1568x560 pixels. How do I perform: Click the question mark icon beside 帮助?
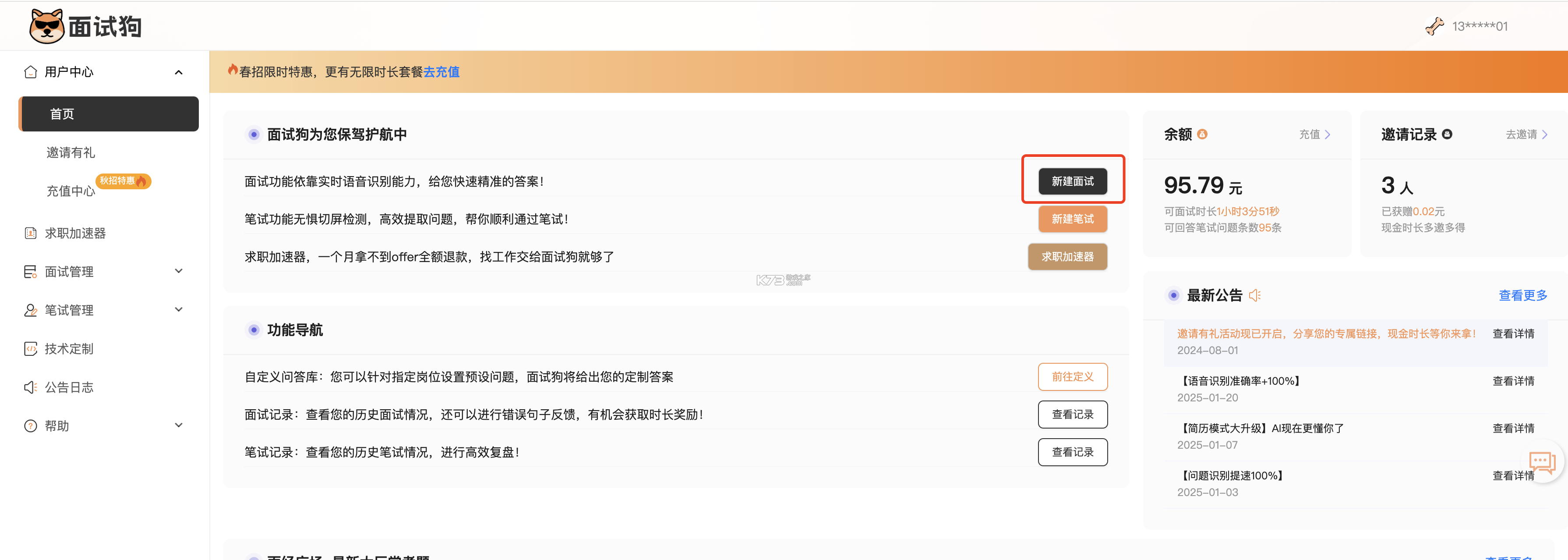30,425
